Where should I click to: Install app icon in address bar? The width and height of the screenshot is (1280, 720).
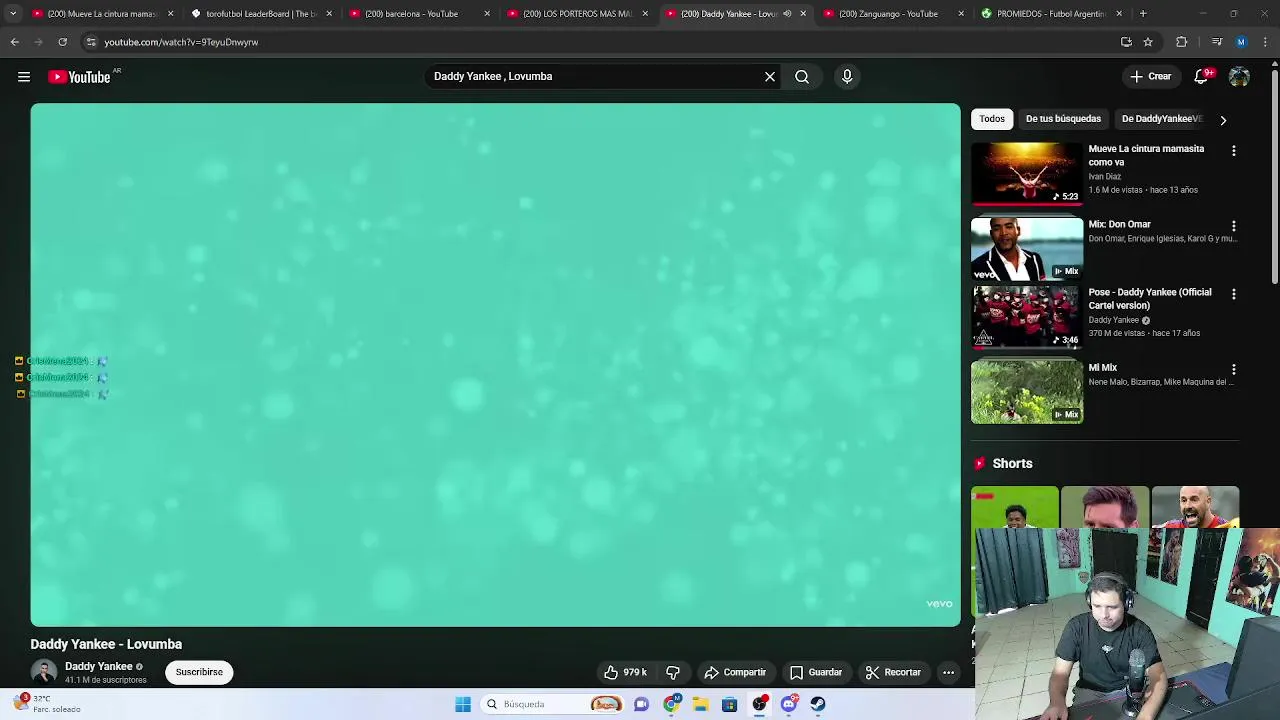pyautogui.click(x=1126, y=42)
